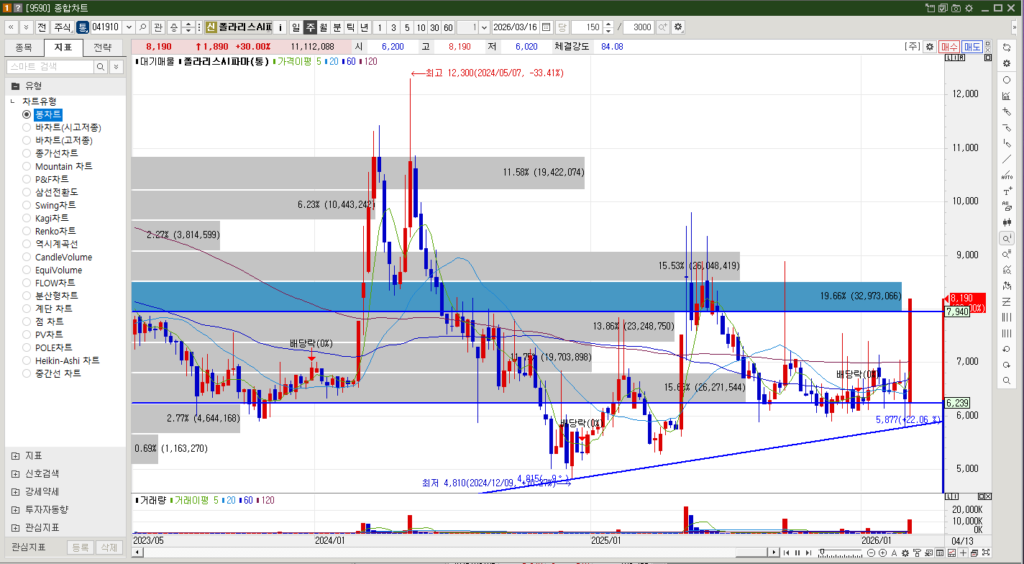The height and width of the screenshot is (564, 1024).
Task: Expand the 신호검색 tree section
Action: 15,473
